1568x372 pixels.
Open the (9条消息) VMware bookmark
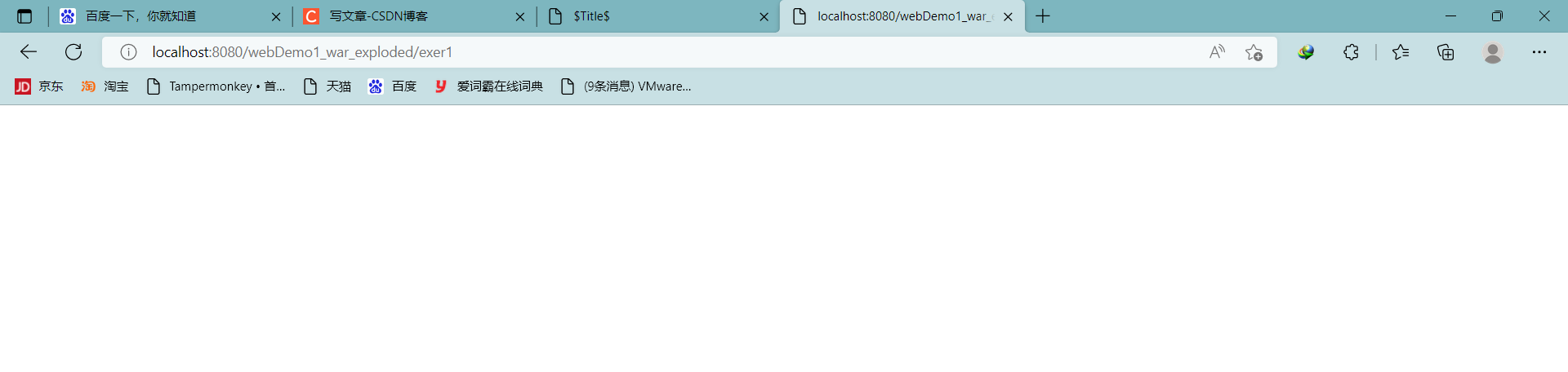[x=626, y=86]
